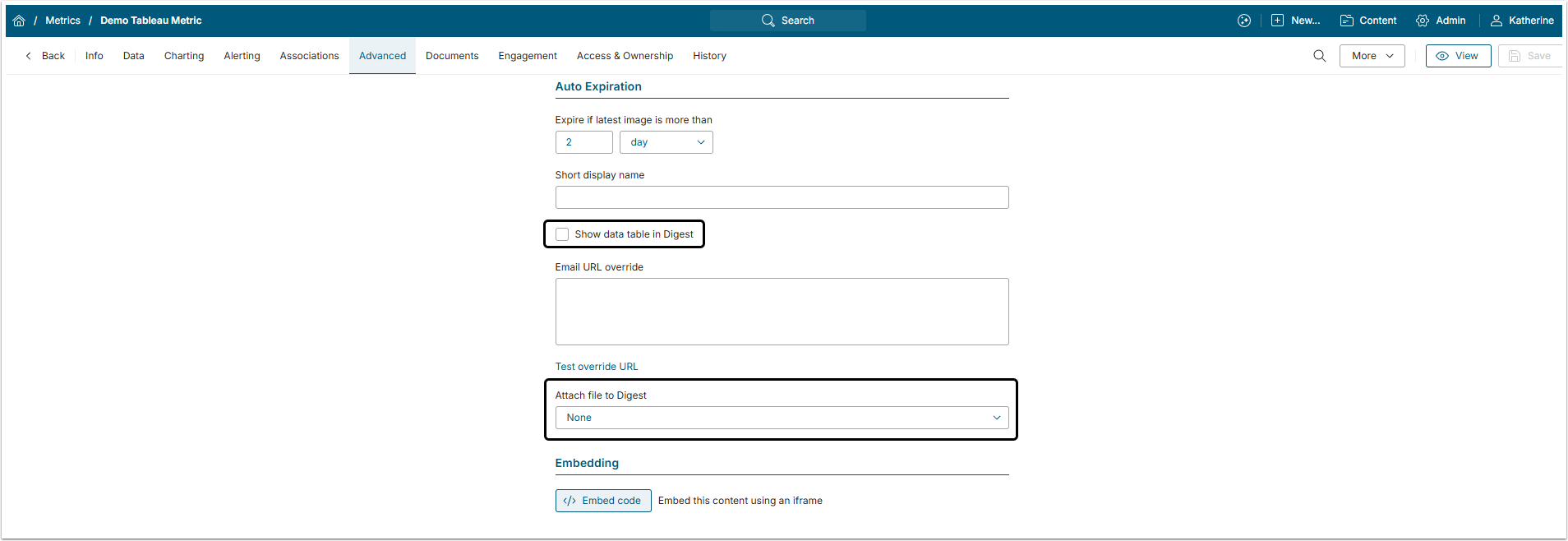The image size is (1568, 541).
Task: Focus the Short display name field
Action: click(x=781, y=197)
